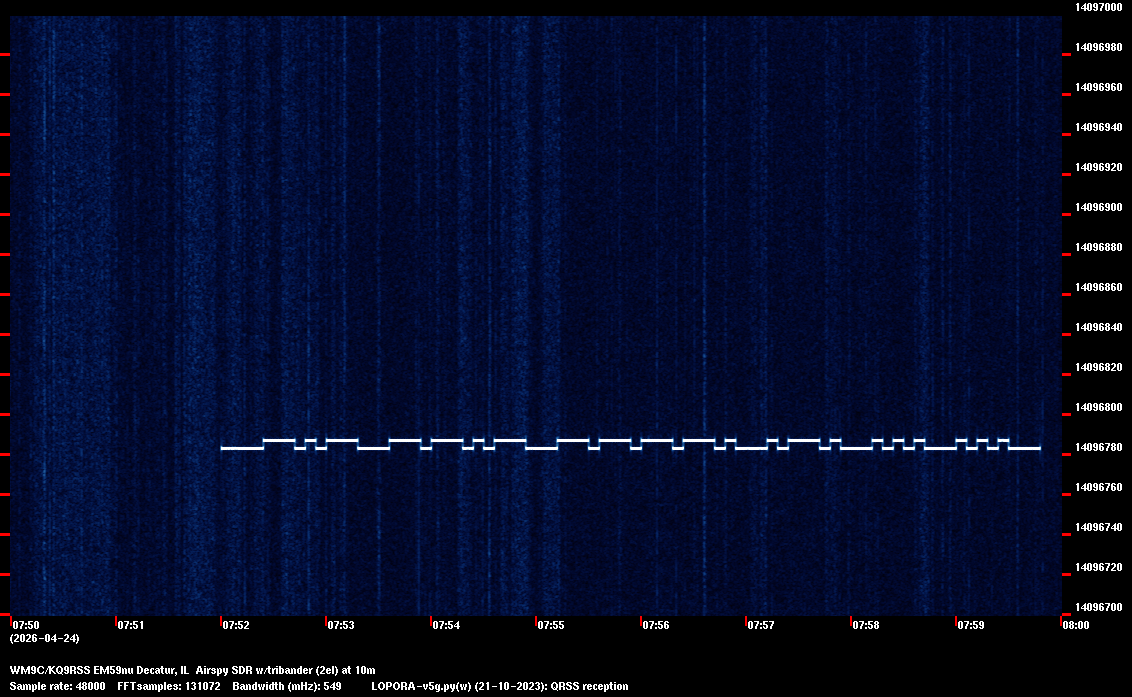Click the Bandwidth (mHz): 549 text
This screenshot has width=1132, height=697.
click(x=287, y=686)
